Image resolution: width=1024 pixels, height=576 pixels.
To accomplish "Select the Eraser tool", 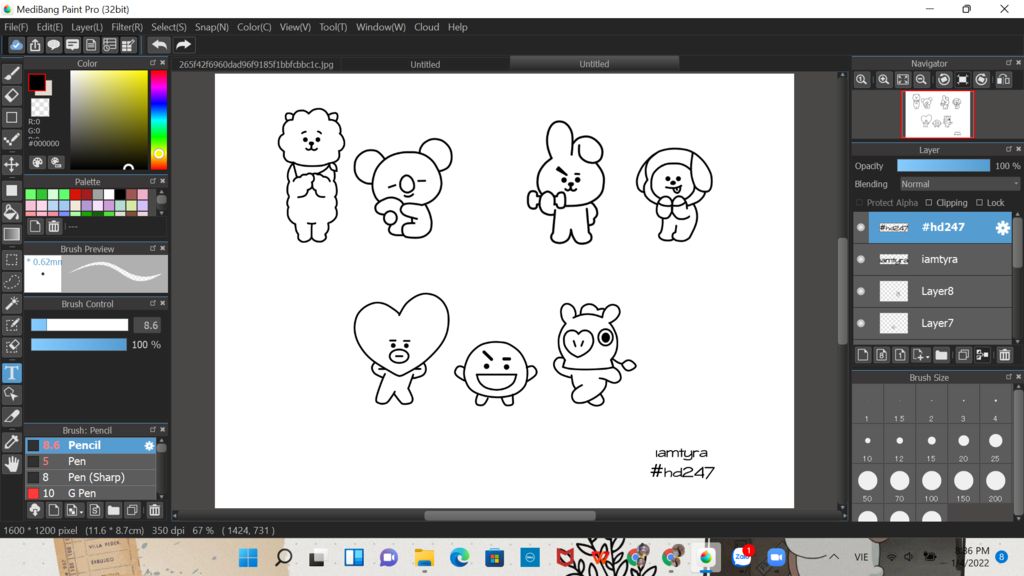I will 12,95.
